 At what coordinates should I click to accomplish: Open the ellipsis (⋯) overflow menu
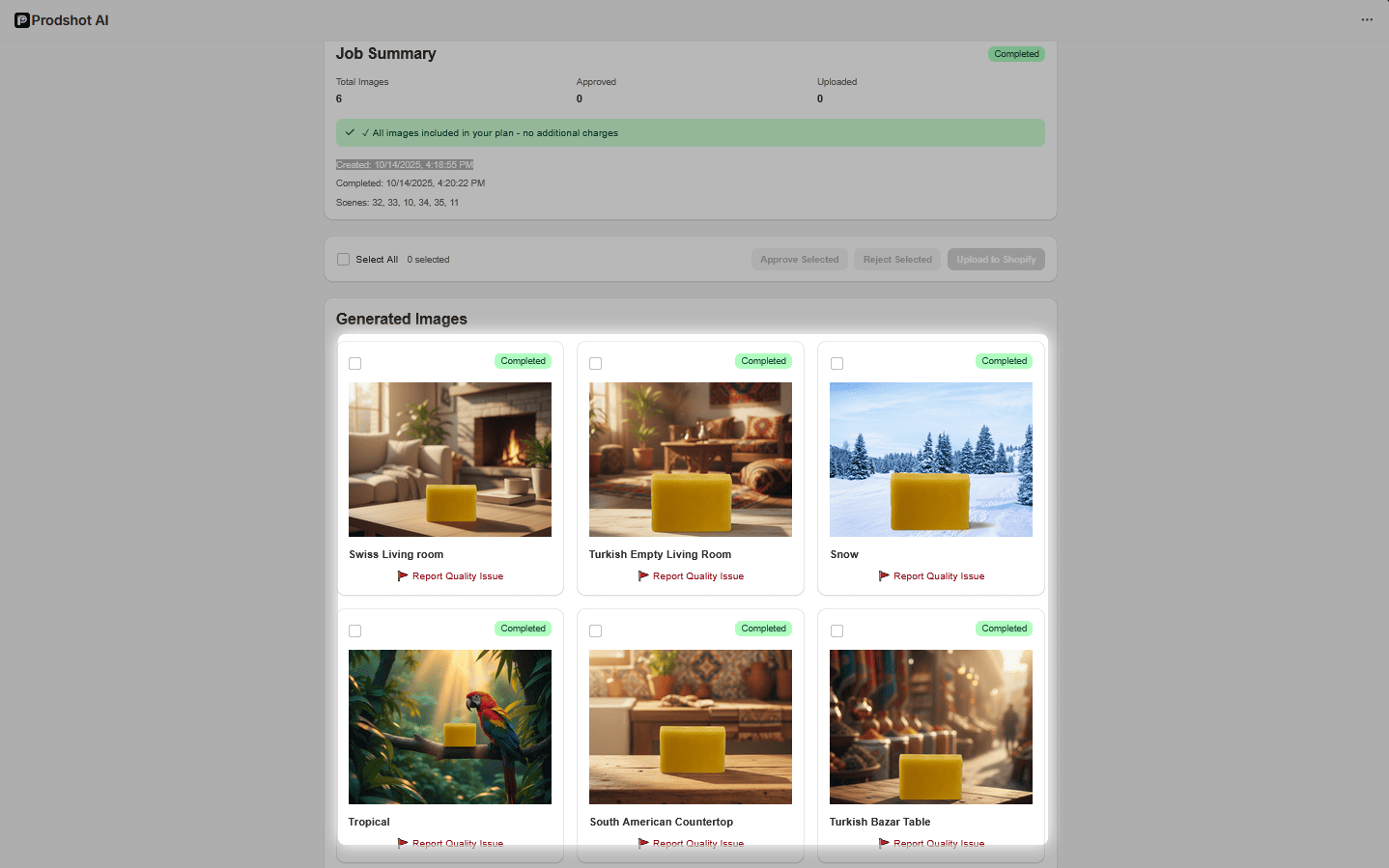tap(1367, 19)
